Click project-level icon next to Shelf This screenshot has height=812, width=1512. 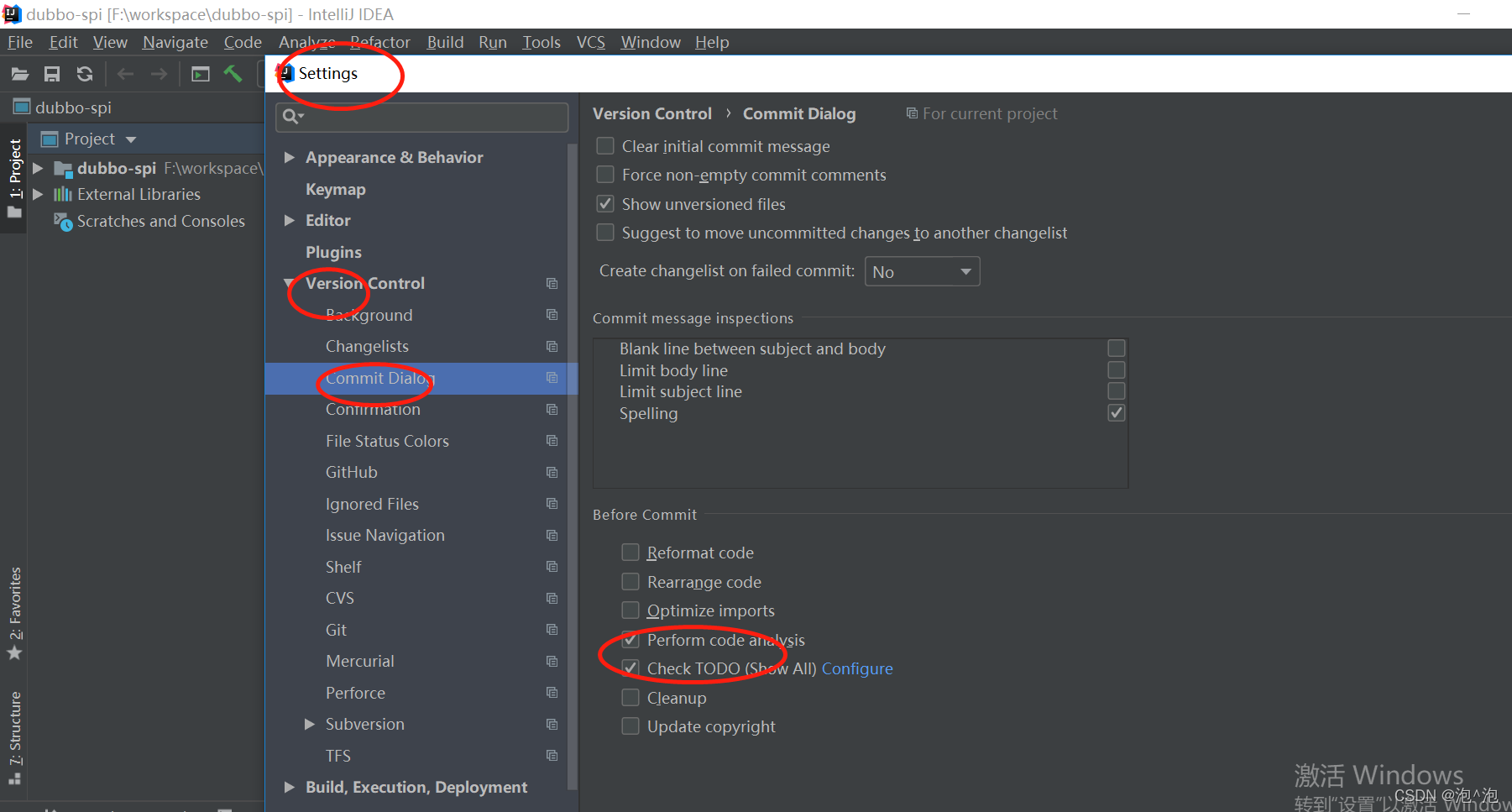[x=552, y=567]
